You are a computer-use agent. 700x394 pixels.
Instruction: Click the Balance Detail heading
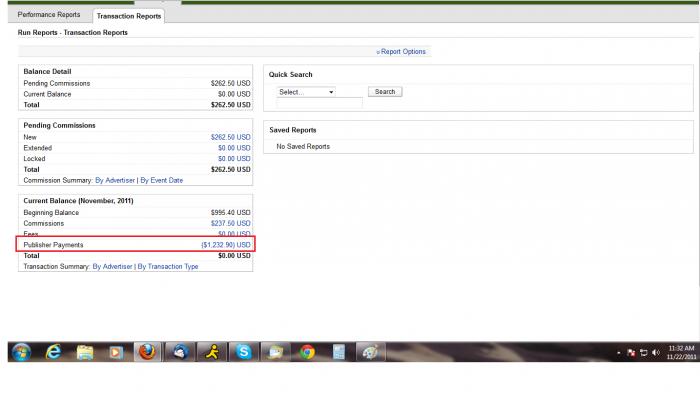(x=47, y=71)
